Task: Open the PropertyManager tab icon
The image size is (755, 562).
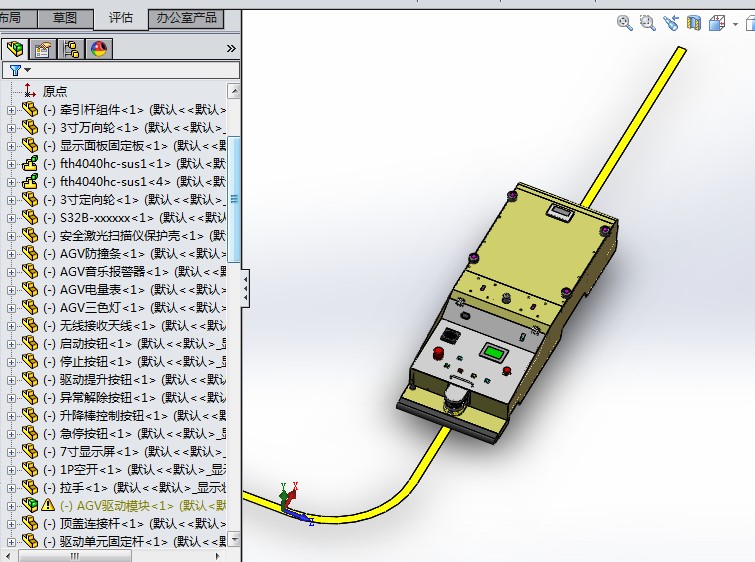Action: (43, 49)
